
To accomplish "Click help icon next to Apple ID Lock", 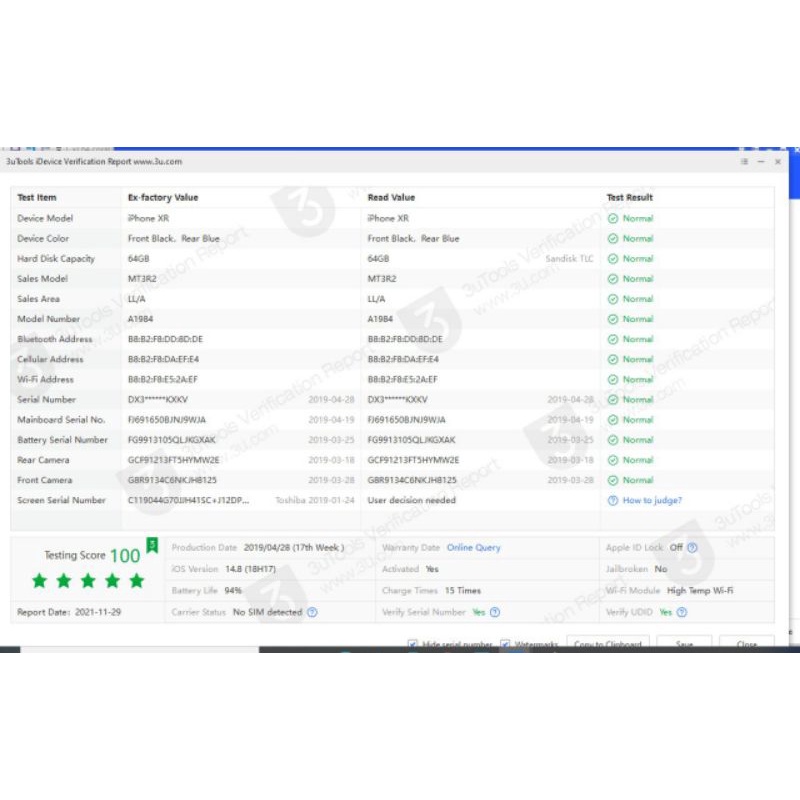I will [x=693, y=548].
